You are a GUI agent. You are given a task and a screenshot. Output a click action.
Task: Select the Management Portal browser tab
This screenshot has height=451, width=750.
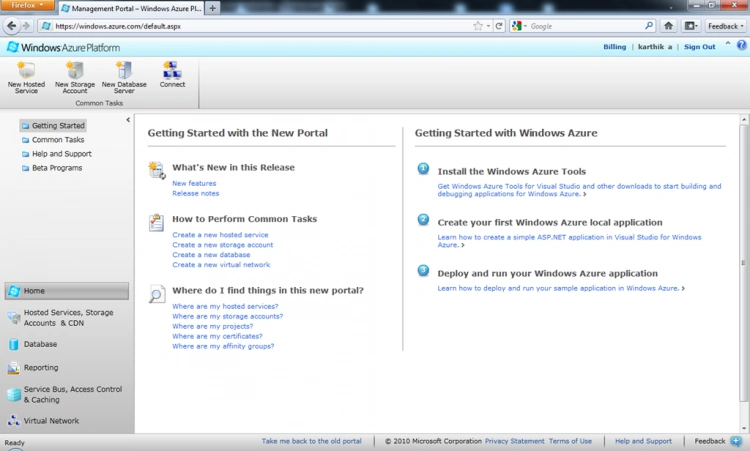(x=131, y=9)
